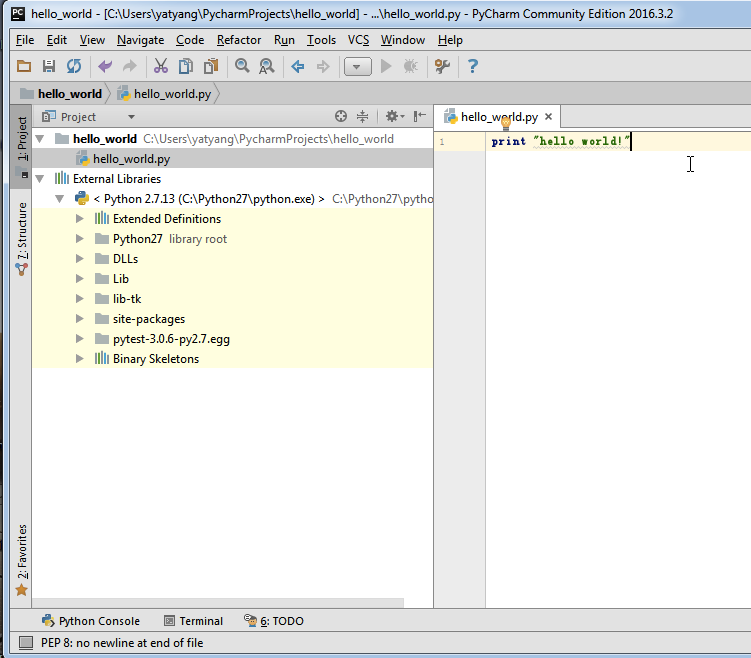Open the 2: Favorites side tool tab
Image resolution: width=751 pixels, height=658 pixels.
click(22, 560)
